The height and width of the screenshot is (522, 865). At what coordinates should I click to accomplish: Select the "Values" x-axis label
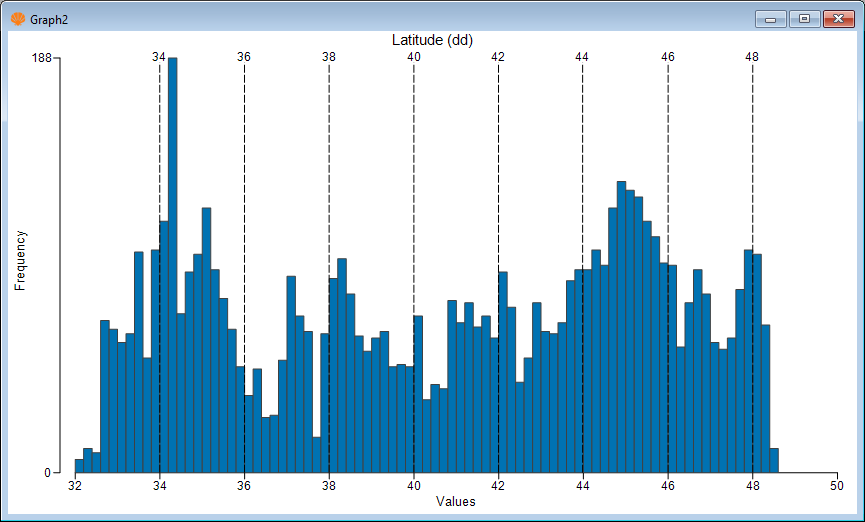click(x=455, y=501)
